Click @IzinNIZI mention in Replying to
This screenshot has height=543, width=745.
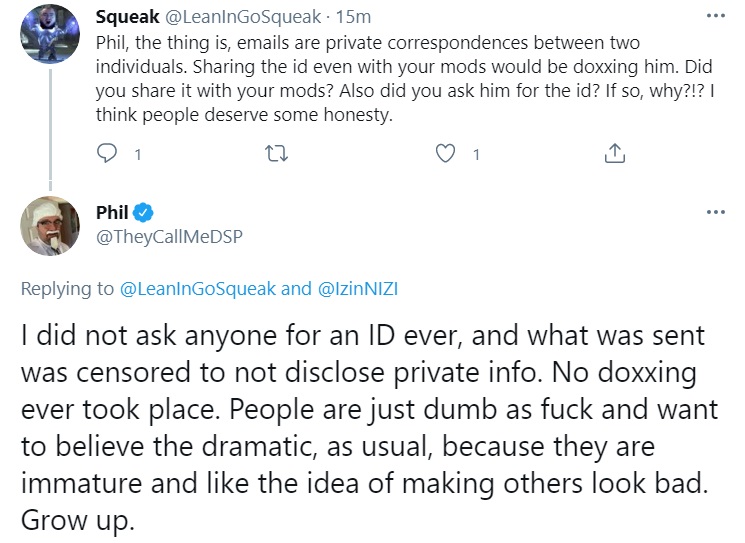click(357, 289)
